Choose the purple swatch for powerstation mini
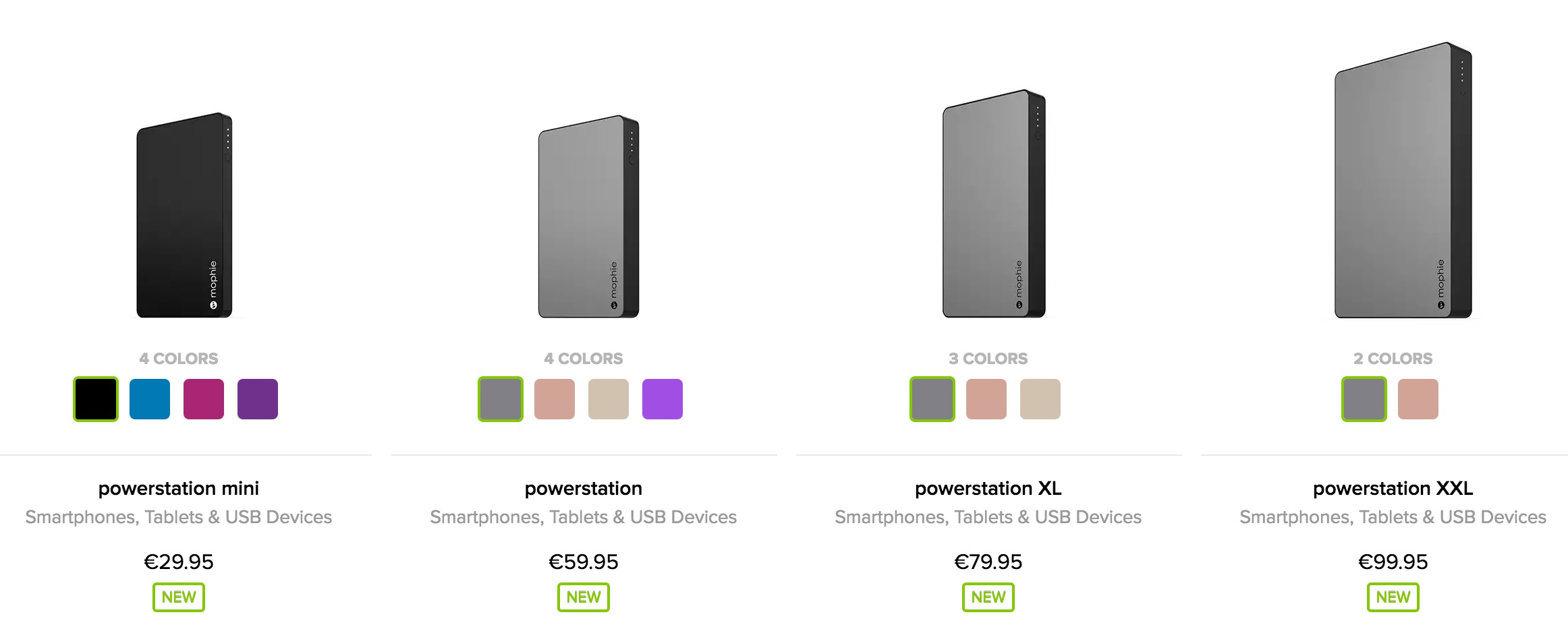Image resolution: width=1568 pixels, height=627 pixels. pos(257,398)
